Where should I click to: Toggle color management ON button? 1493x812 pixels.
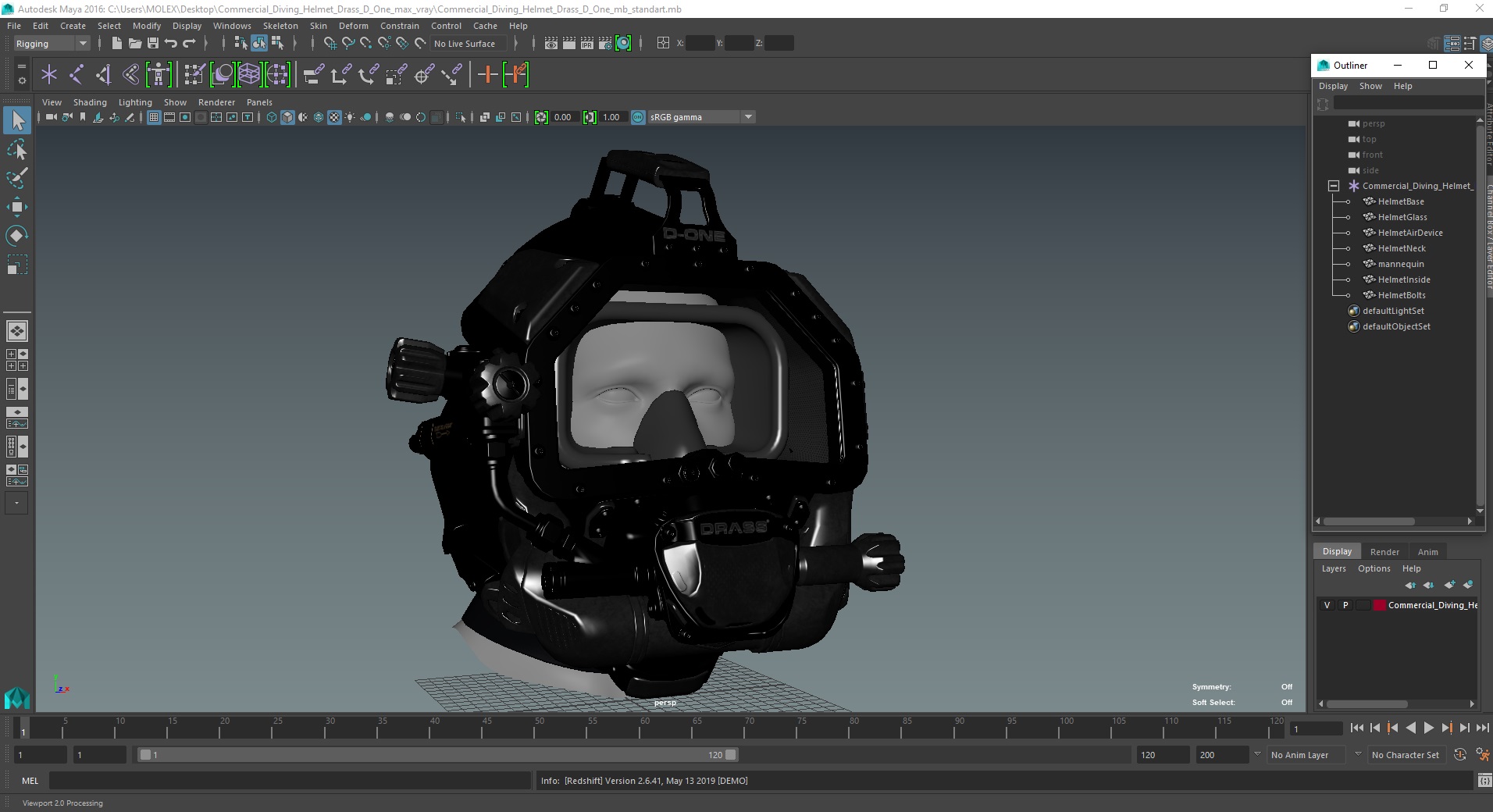(x=638, y=117)
